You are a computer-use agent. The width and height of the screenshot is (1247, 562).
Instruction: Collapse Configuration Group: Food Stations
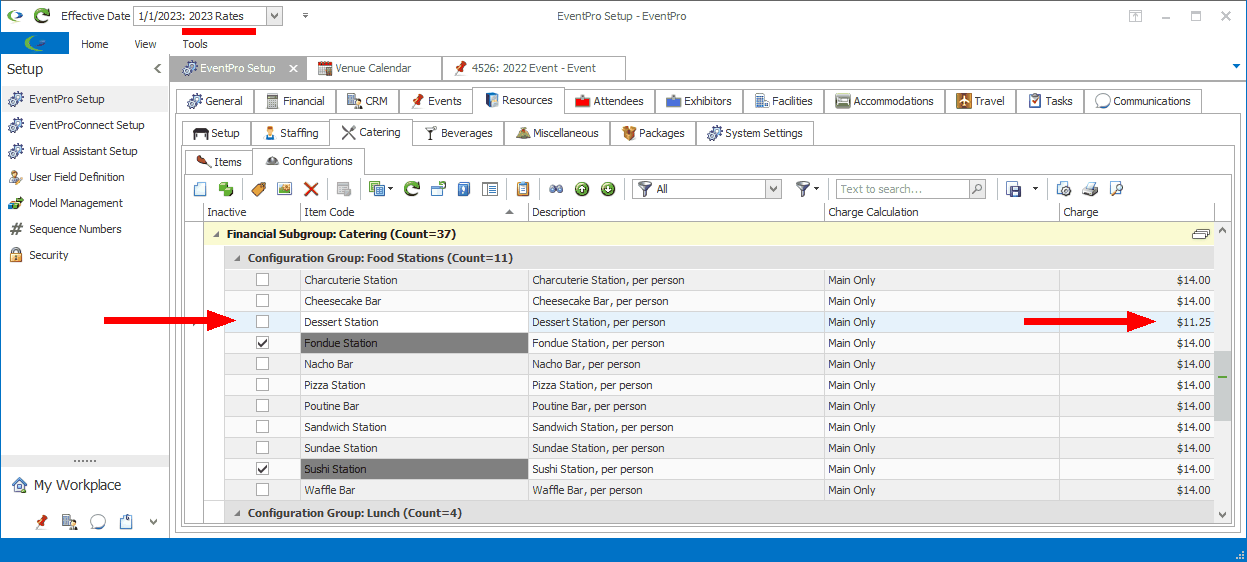click(237, 258)
